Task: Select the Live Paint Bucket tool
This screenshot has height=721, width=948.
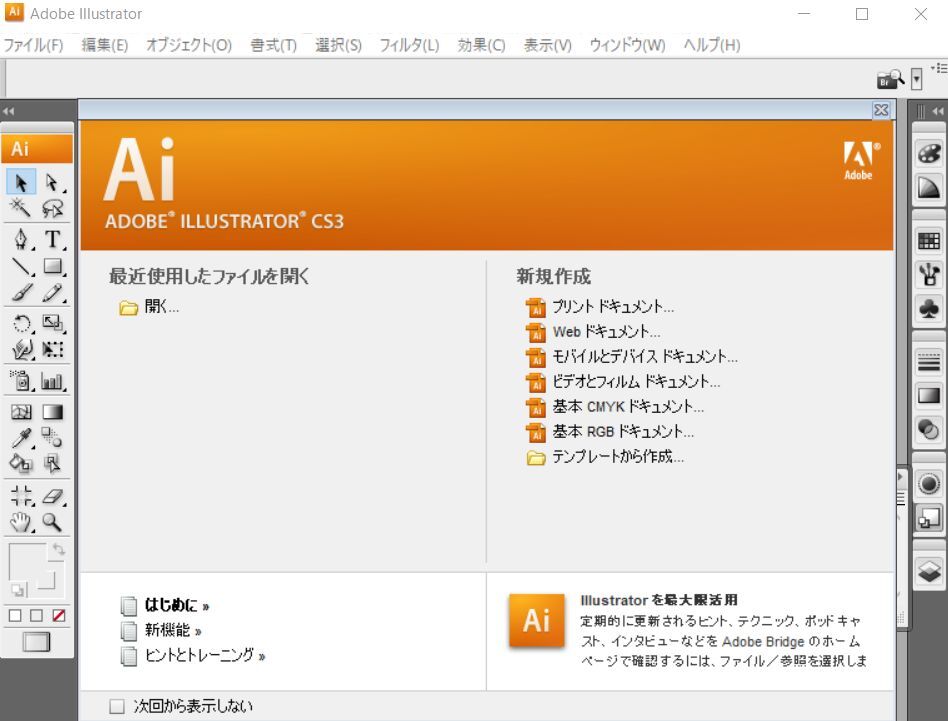Action: [x=21, y=464]
